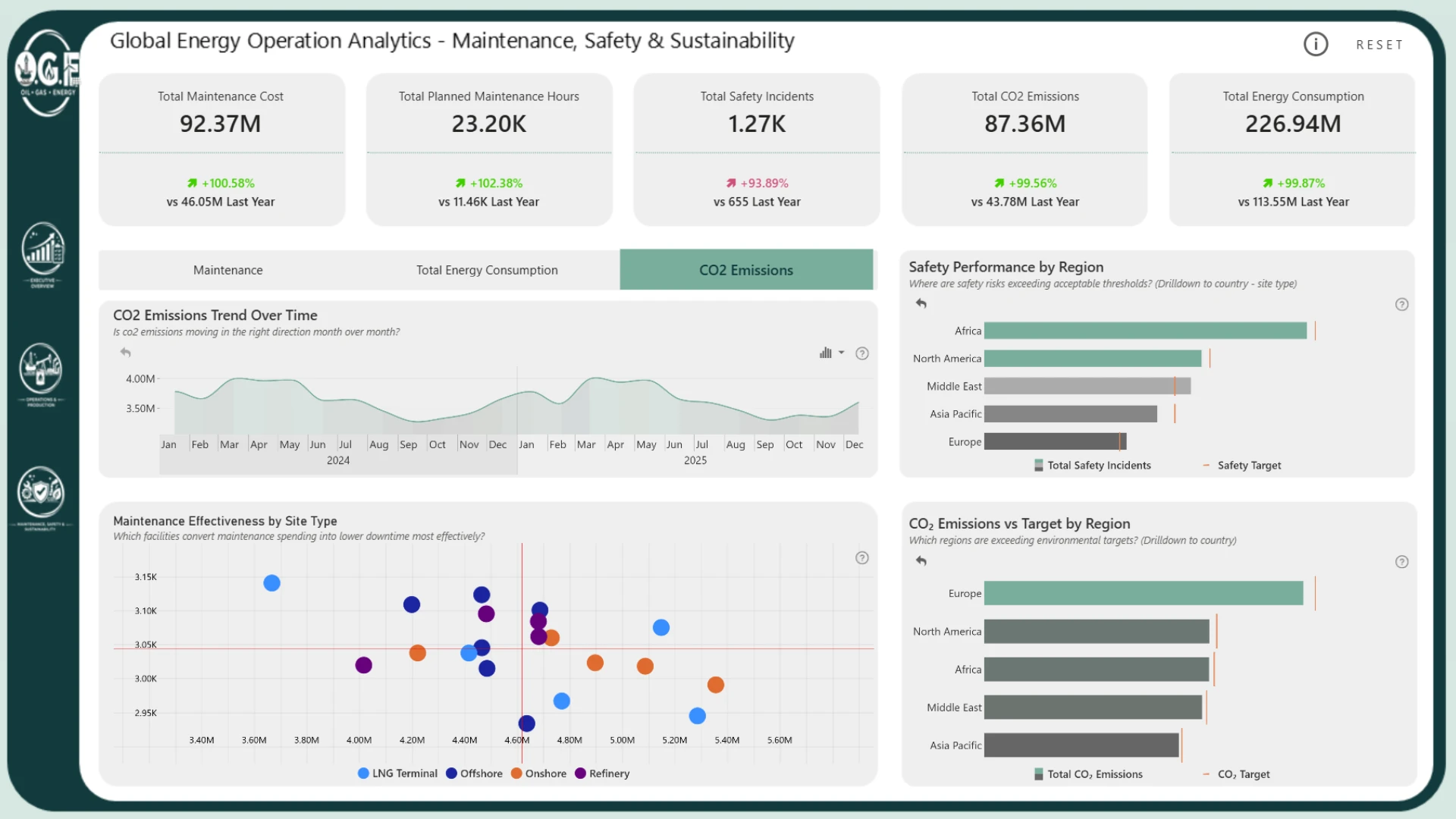Drill up in CO2 Emissions Trend chart
Viewport: 1456px width, 819px height.
point(126,353)
